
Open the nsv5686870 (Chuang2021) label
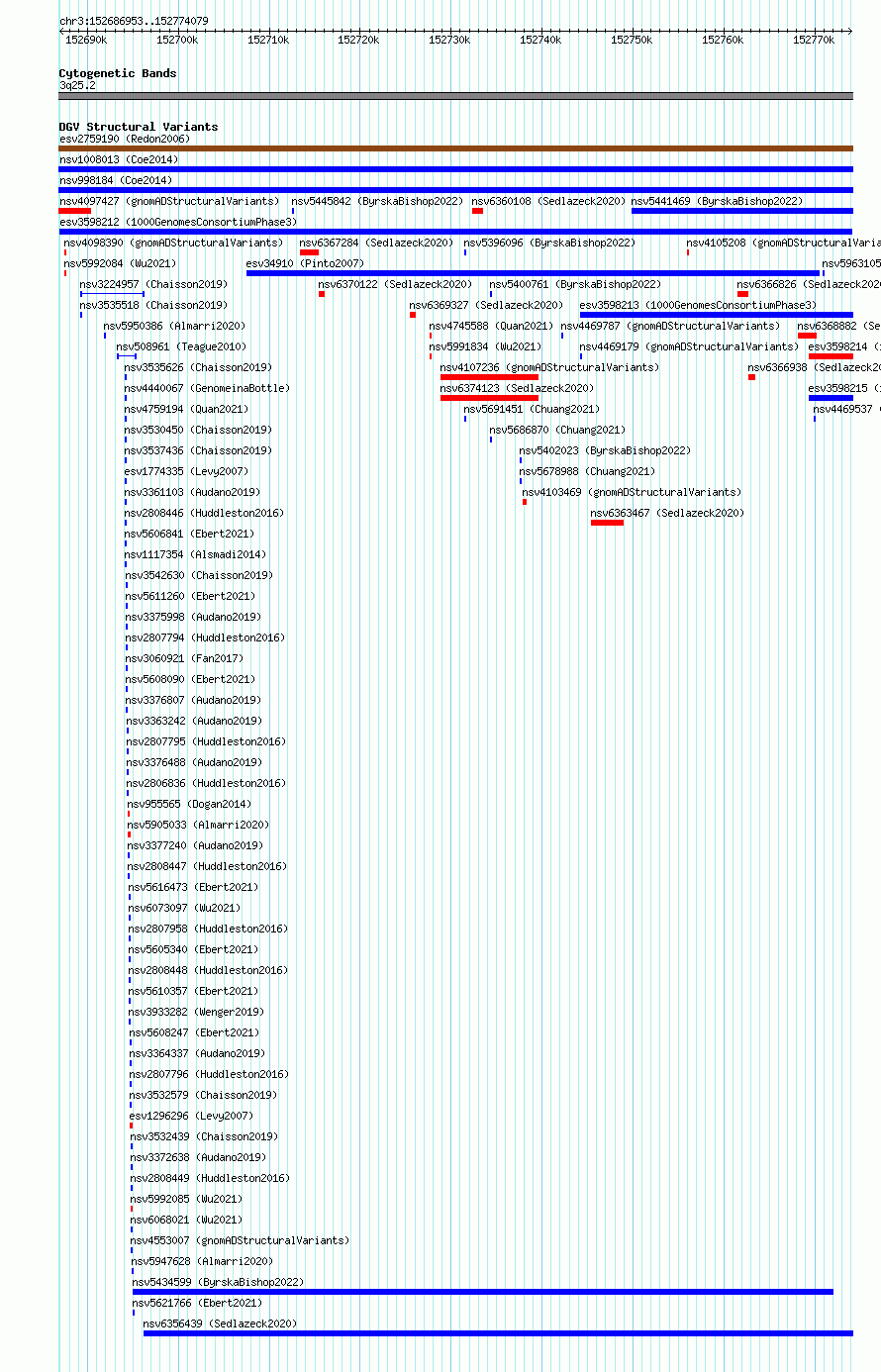[557, 430]
